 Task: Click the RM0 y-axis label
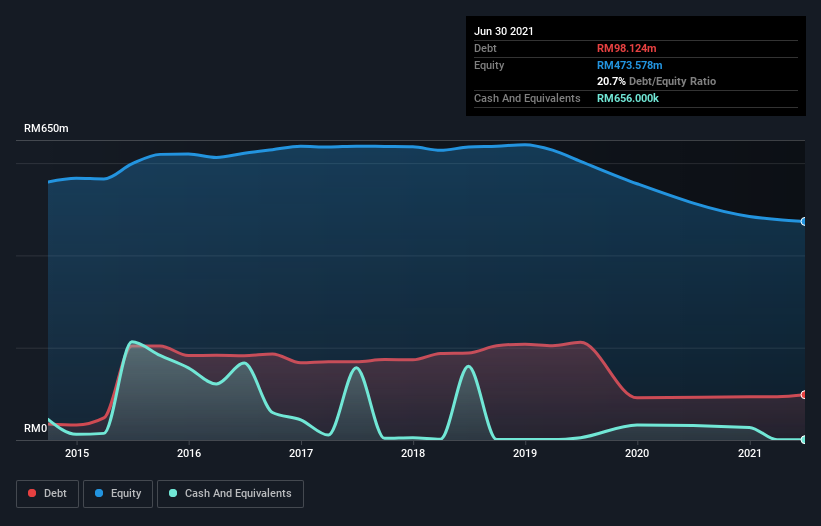tap(36, 428)
